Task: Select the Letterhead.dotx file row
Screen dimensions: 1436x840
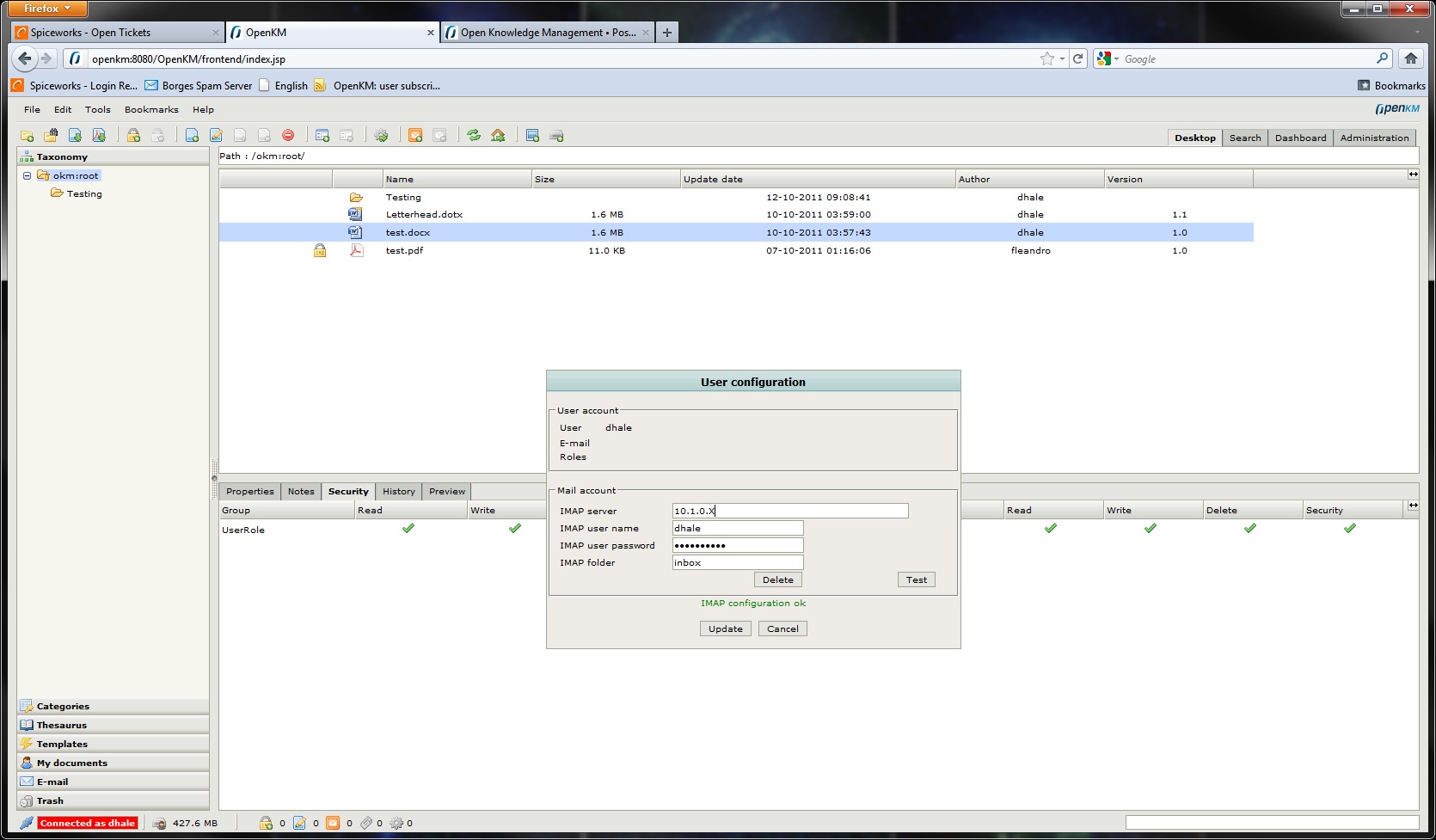Action: (424, 215)
